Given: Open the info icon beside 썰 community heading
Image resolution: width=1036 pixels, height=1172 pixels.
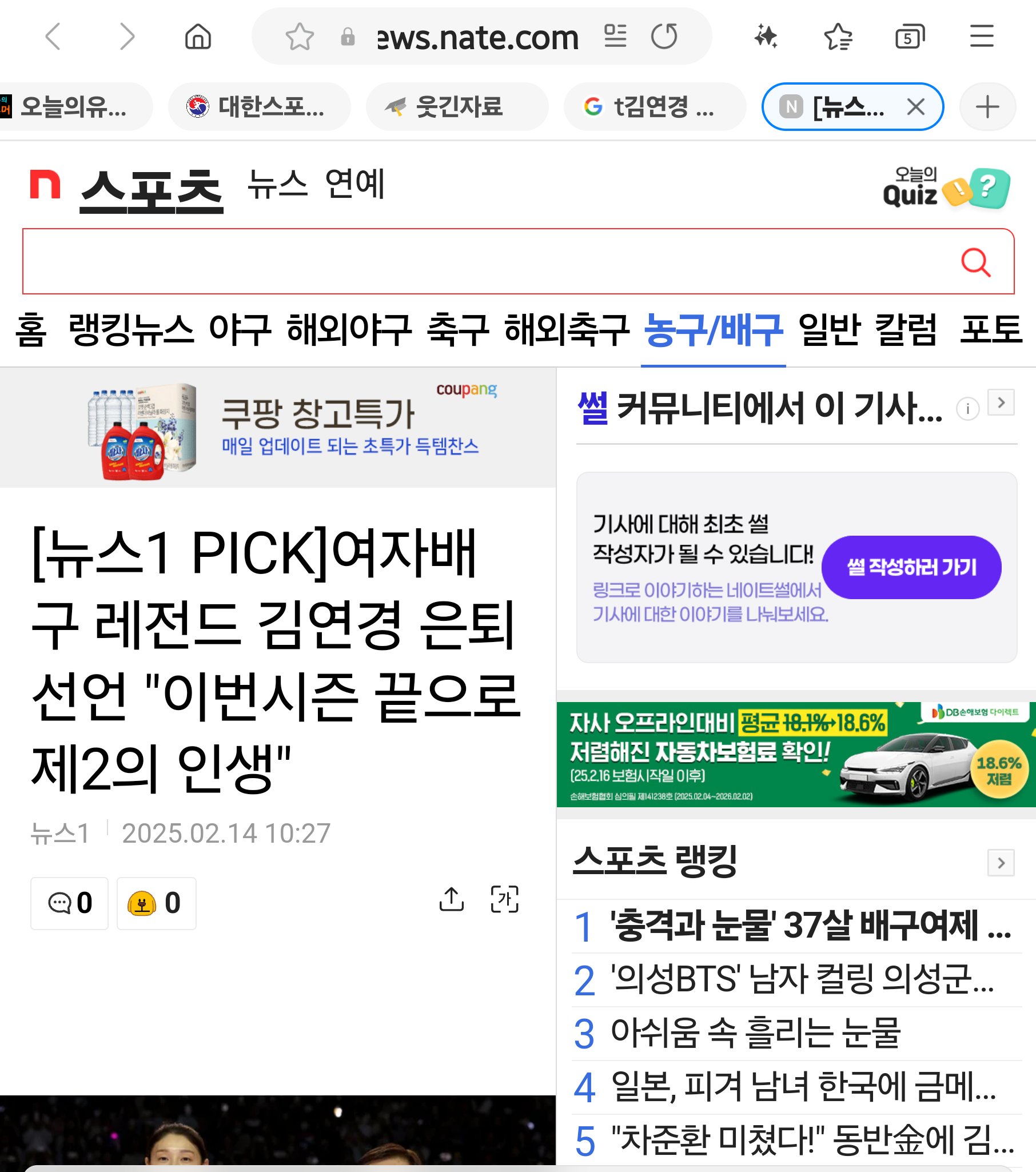Looking at the screenshot, I should pos(968,409).
